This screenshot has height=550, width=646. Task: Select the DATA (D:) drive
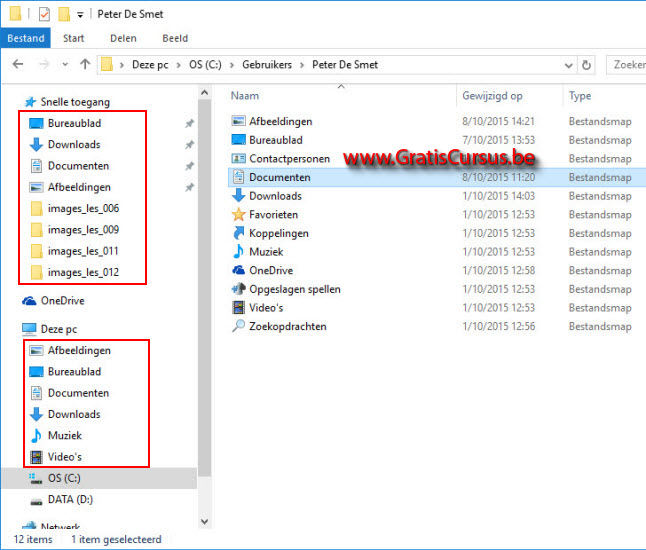pos(70,500)
